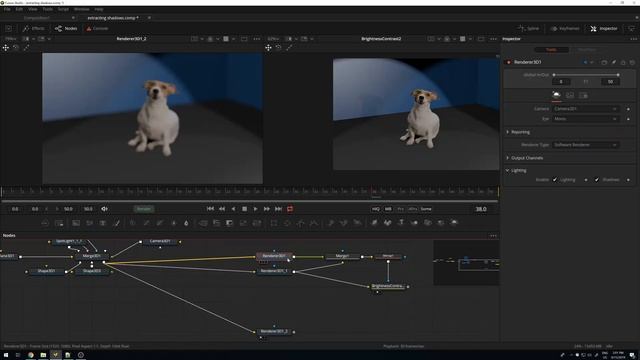The image size is (640, 360).
Task: Add a Paint tool from toolbar
Action: click(116, 223)
